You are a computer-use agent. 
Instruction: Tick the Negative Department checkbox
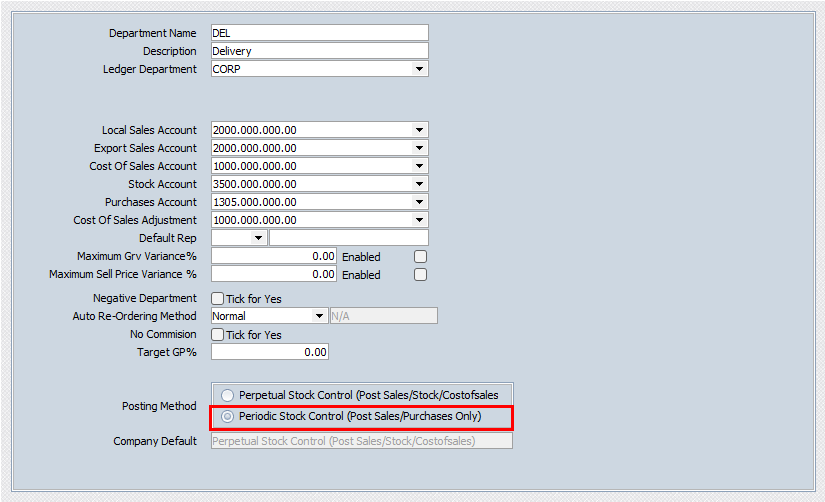pos(218,298)
